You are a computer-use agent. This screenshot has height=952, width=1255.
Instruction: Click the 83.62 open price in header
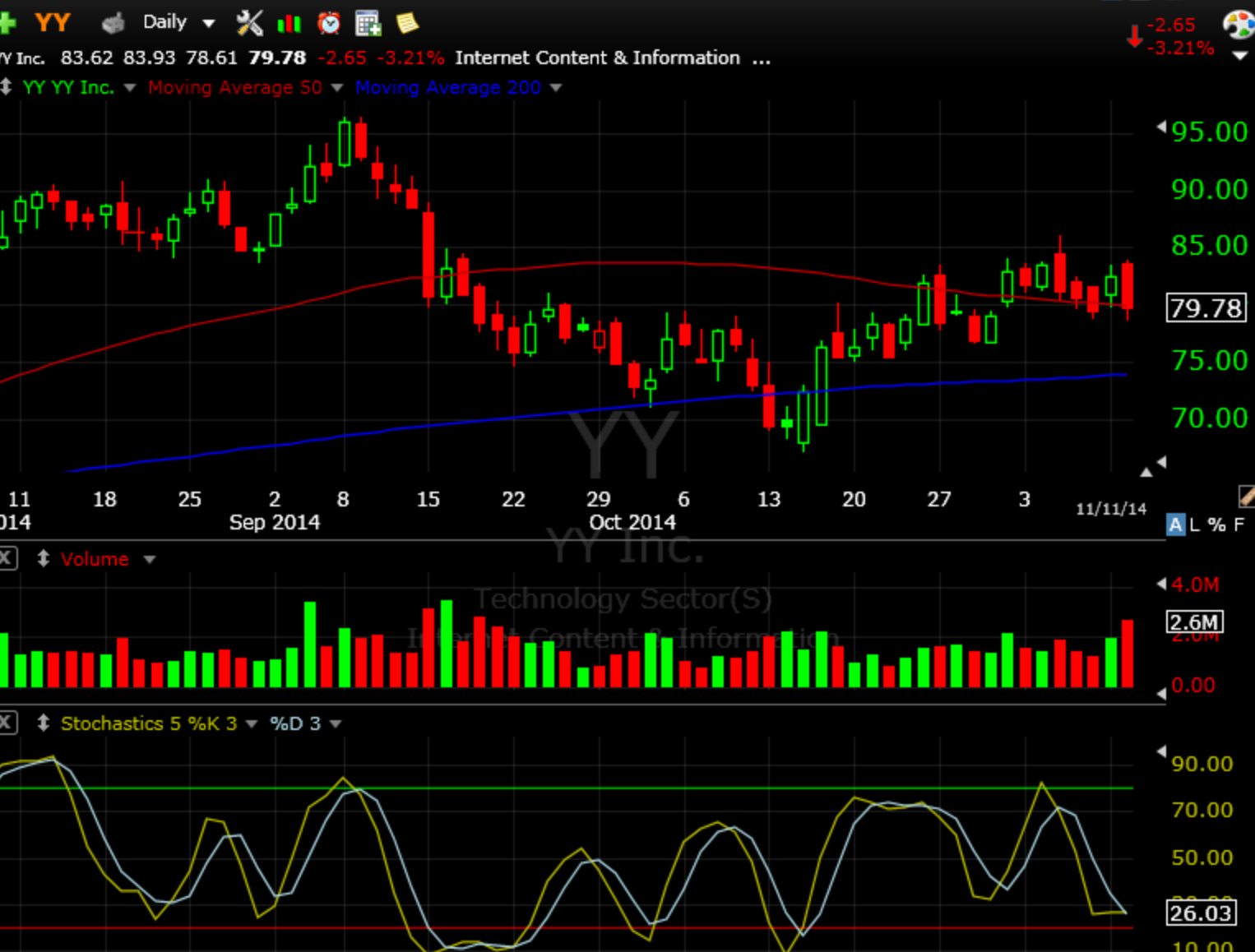(x=87, y=58)
